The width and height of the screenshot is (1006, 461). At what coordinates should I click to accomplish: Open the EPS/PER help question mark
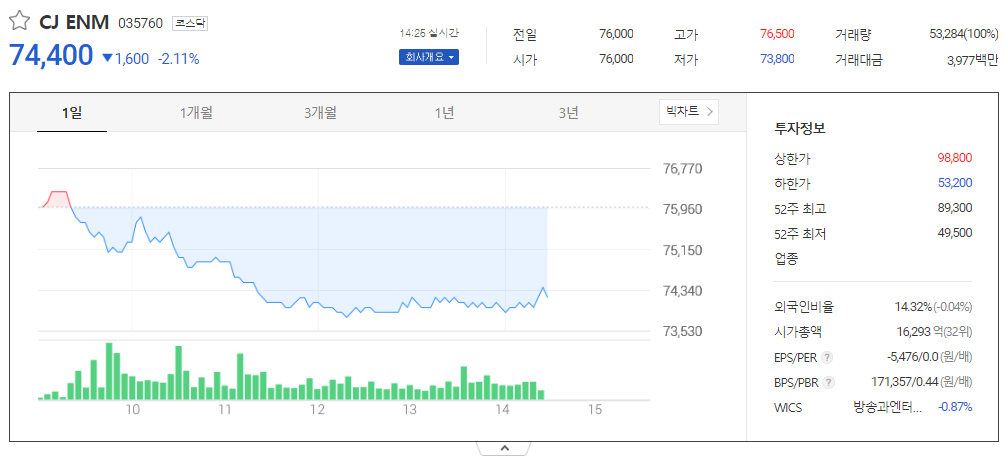pyautogui.click(x=828, y=358)
